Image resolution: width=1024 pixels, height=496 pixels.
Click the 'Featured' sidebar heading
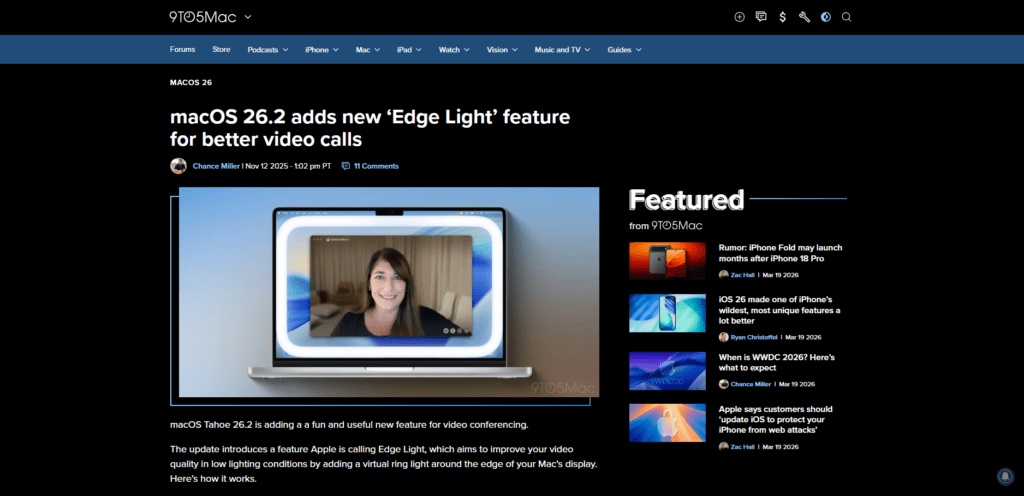[686, 200]
